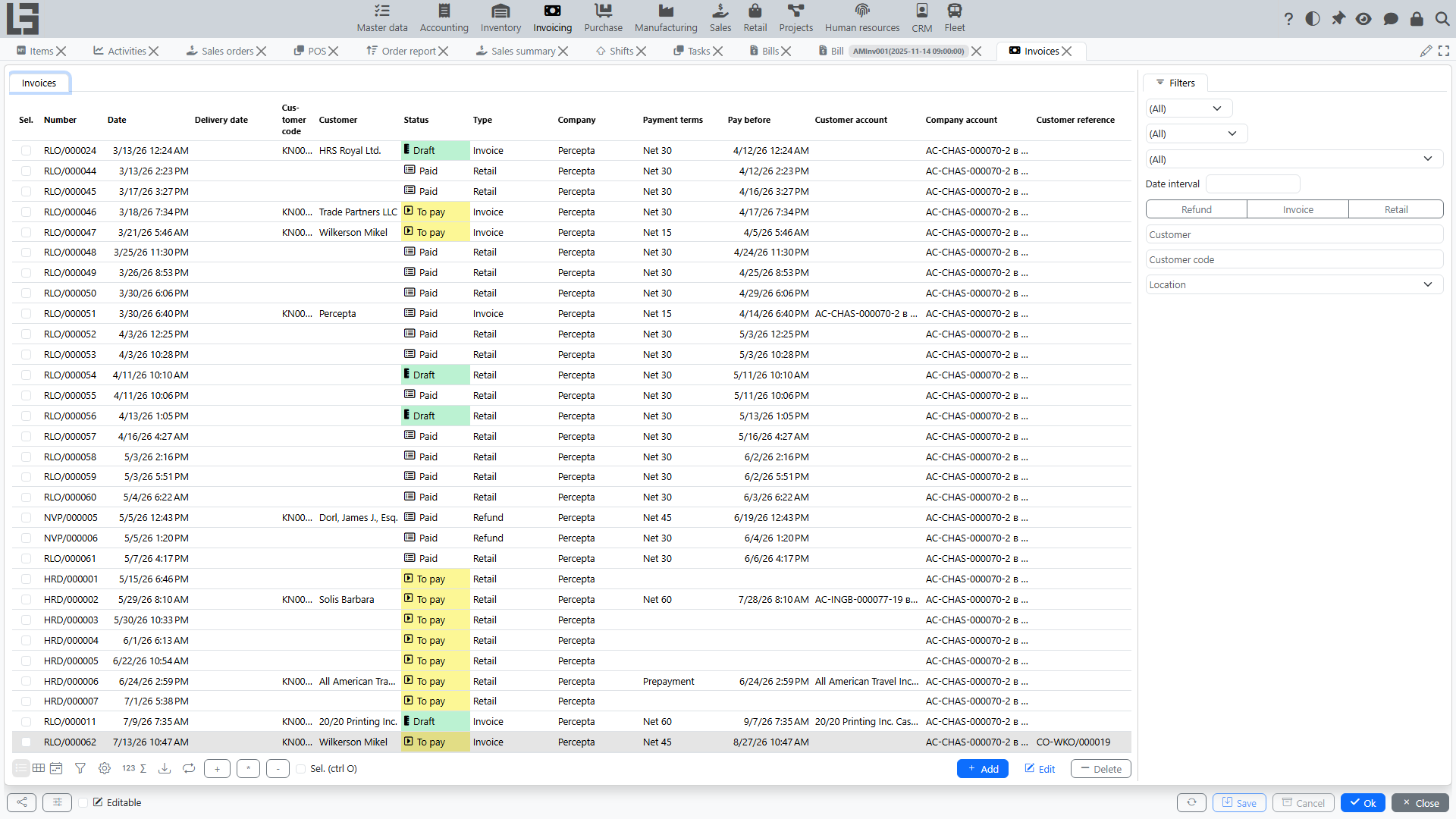Viewport: 1456px width, 819px height.
Task: Click the Customer code input field
Action: [1294, 259]
